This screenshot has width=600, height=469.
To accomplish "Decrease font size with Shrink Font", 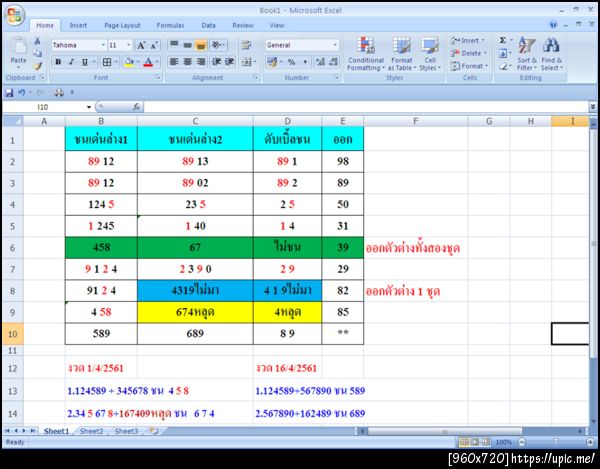I will pyautogui.click(x=154, y=46).
